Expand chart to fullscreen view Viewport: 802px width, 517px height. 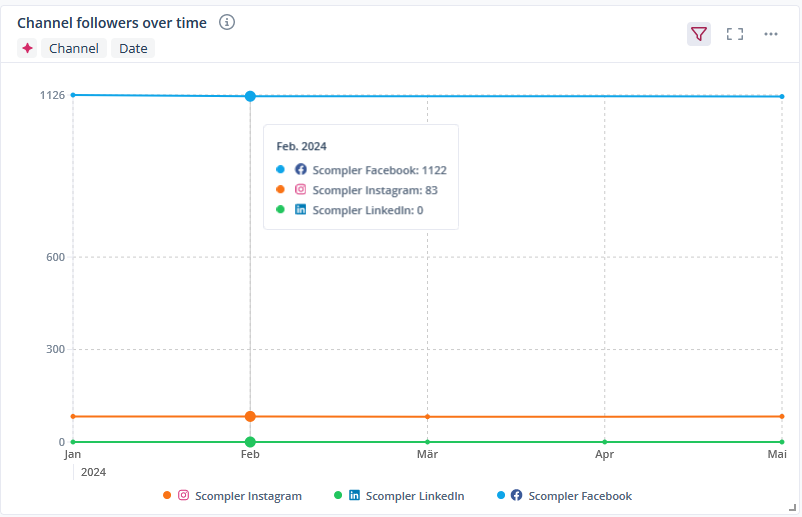point(735,34)
